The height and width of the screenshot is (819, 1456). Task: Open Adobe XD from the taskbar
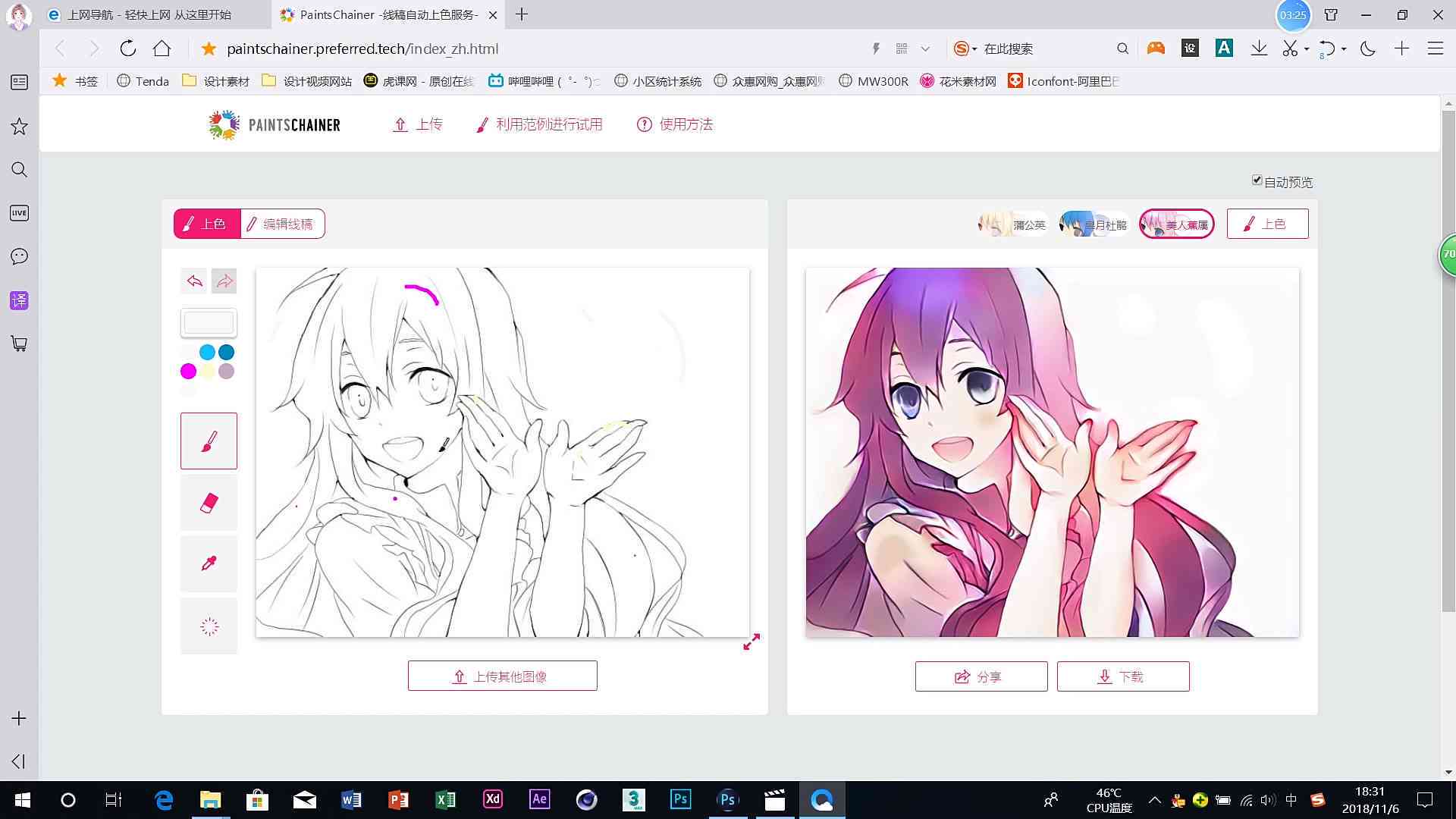tap(493, 799)
